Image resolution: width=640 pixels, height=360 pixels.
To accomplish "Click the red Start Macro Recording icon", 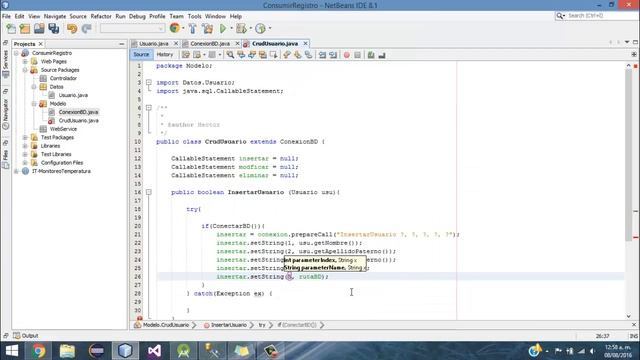I will click(x=347, y=55).
